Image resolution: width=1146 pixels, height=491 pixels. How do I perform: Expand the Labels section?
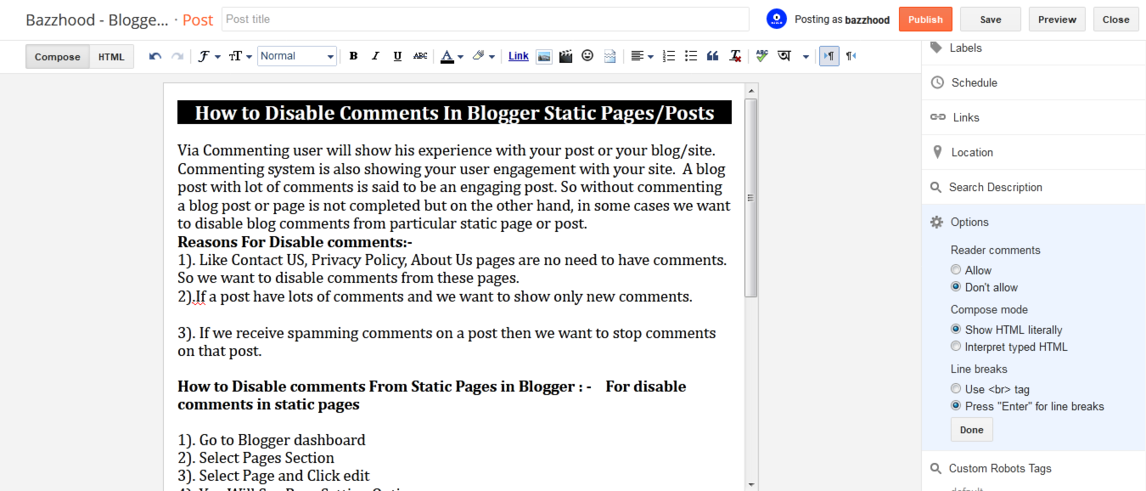point(1033,48)
